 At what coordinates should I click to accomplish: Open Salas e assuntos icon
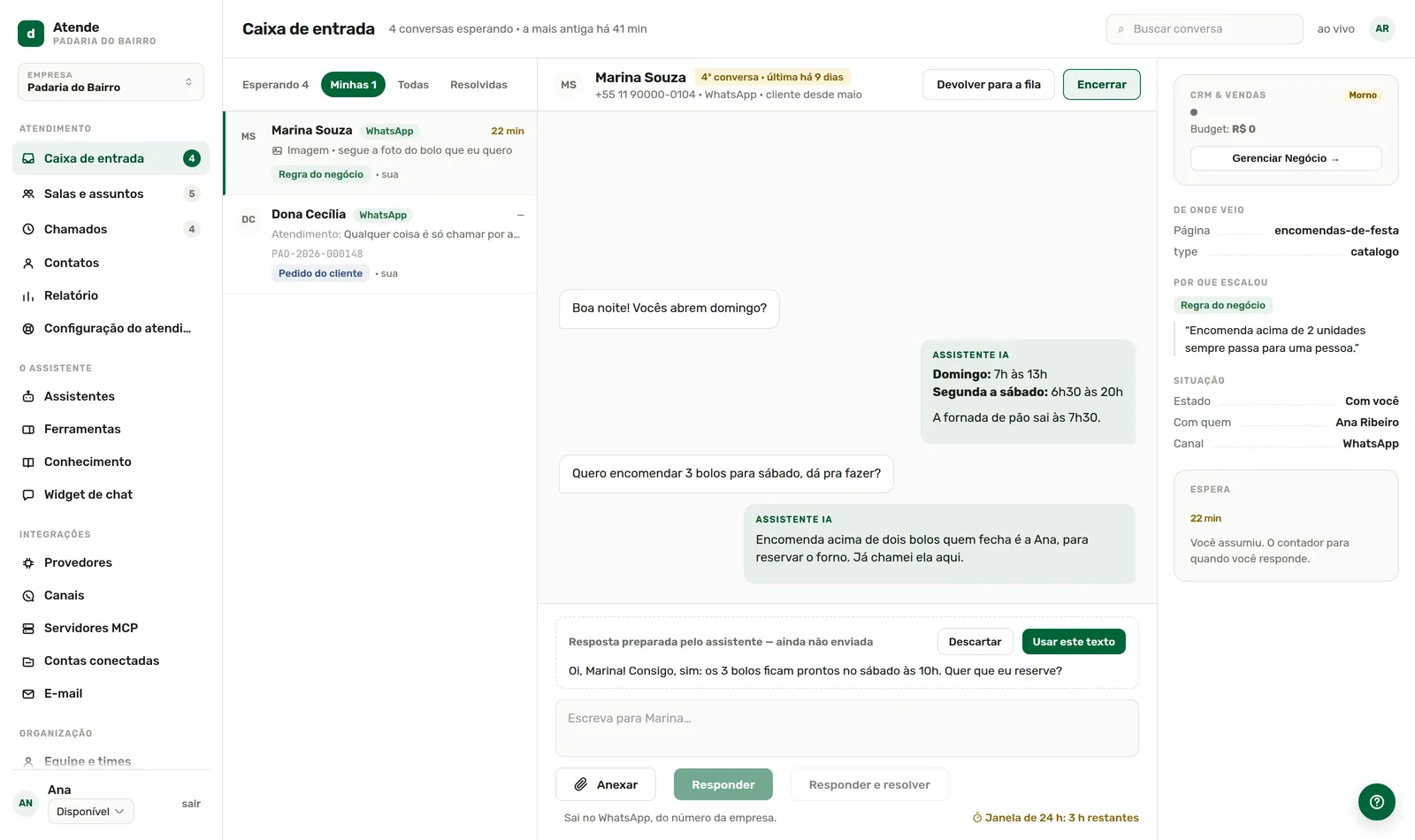point(28,194)
